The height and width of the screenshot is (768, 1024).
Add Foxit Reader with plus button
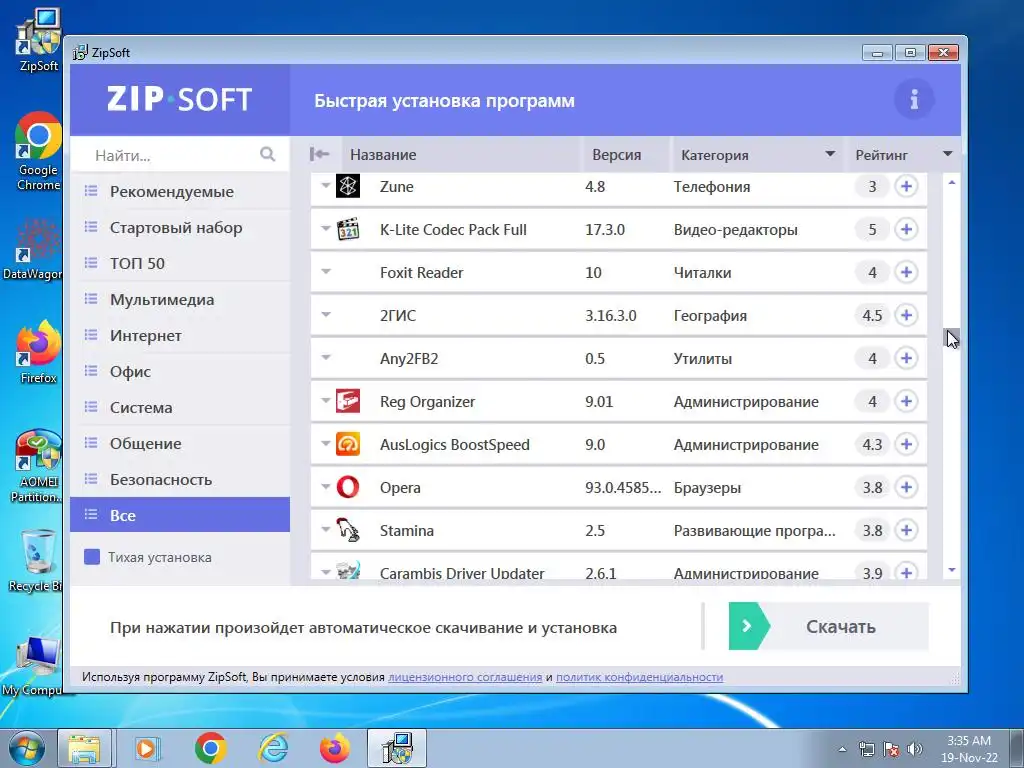[x=906, y=272]
